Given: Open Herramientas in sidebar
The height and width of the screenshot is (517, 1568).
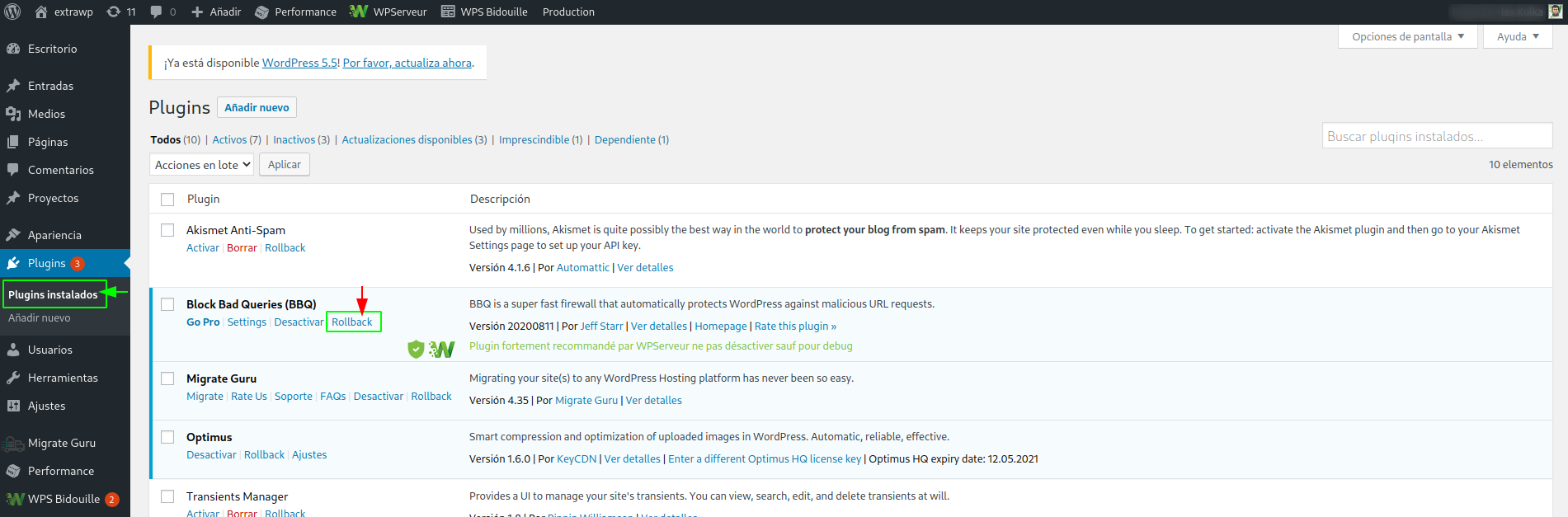Looking at the screenshot, I should point(63,378).
